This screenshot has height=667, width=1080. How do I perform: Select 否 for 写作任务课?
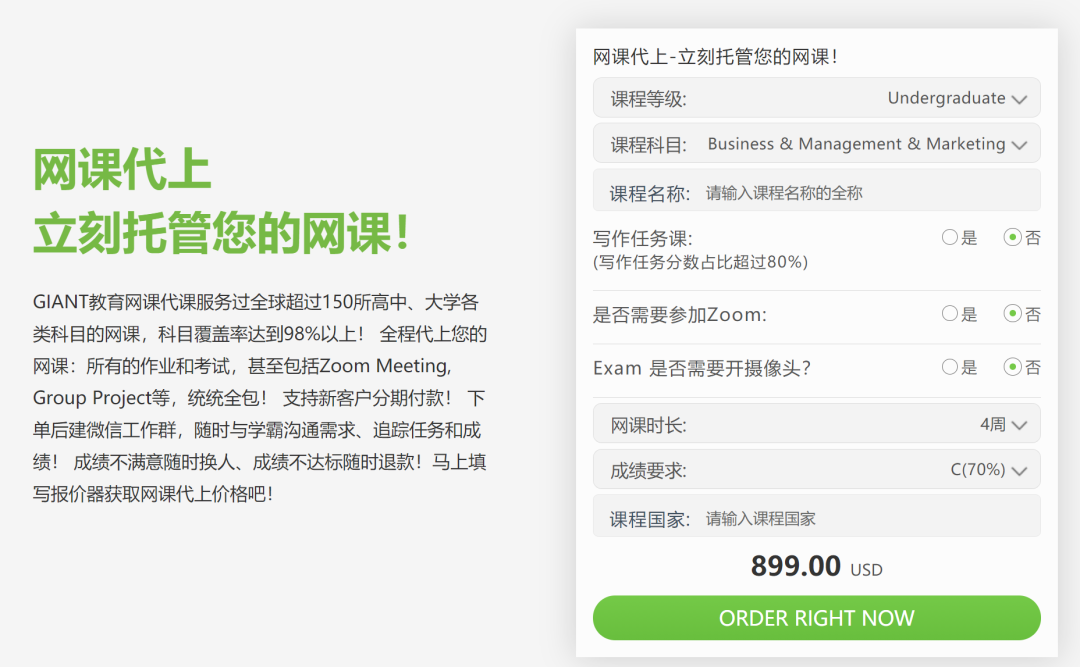[1012, 238]
